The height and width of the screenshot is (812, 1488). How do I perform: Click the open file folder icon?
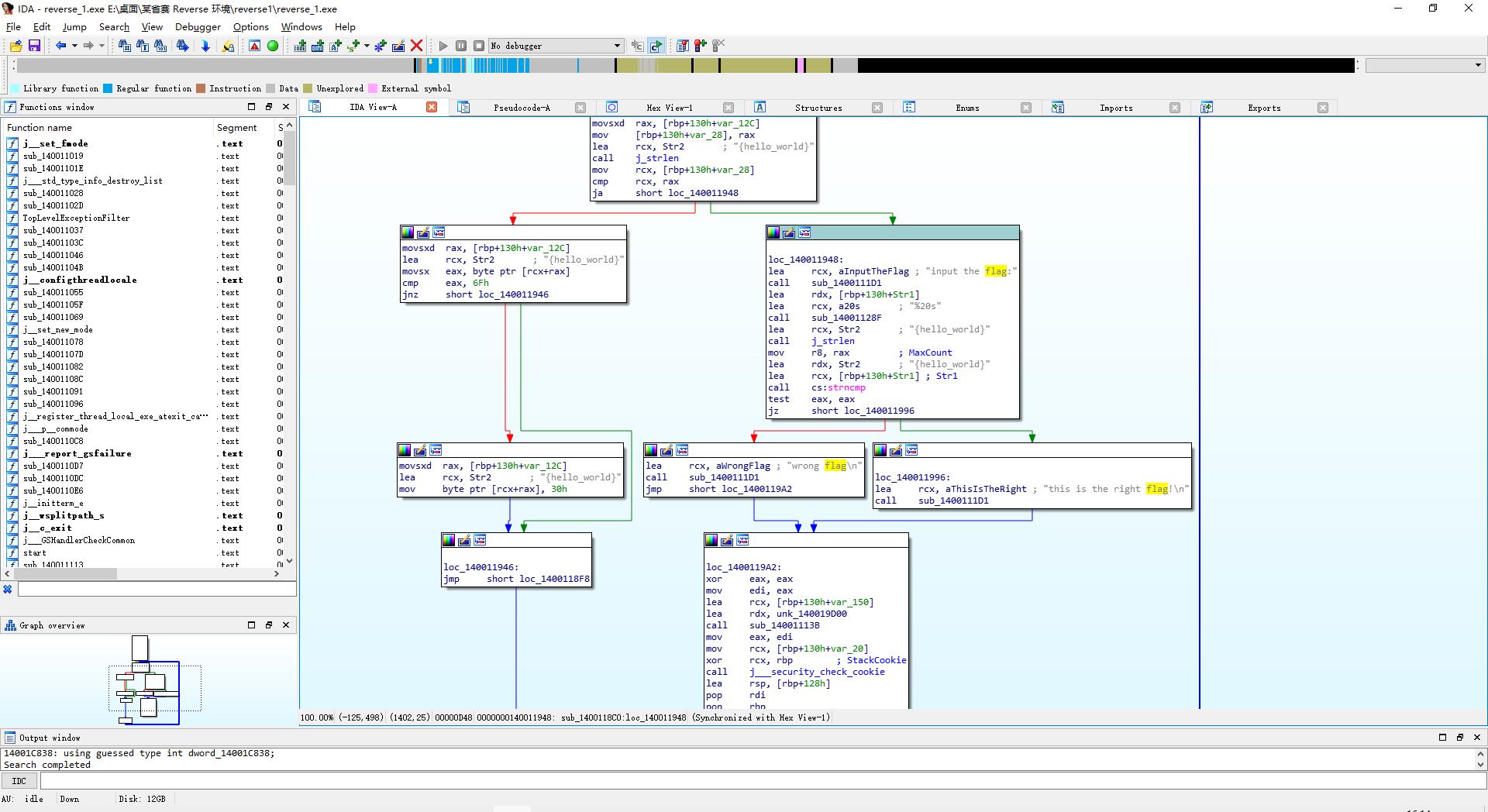15,46
